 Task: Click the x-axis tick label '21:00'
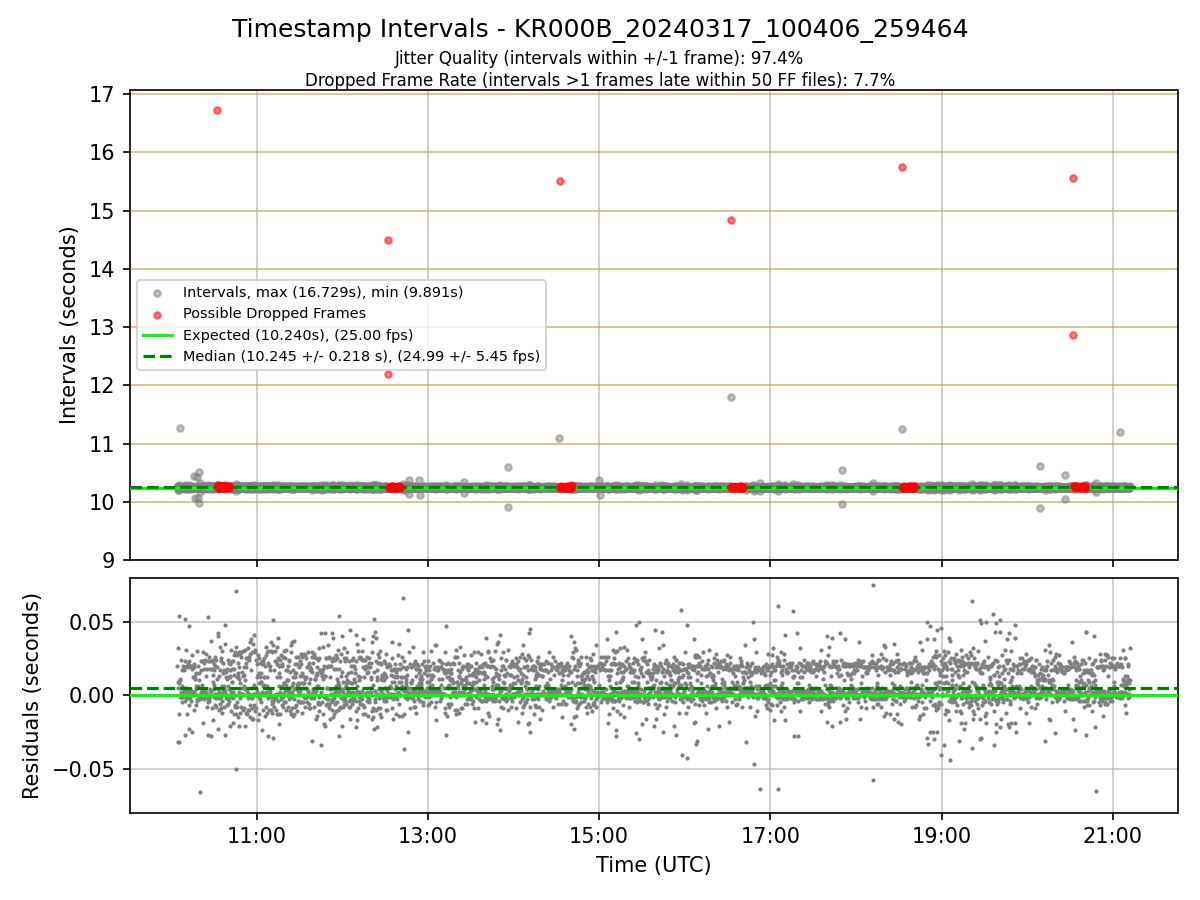pos(1113,837)
